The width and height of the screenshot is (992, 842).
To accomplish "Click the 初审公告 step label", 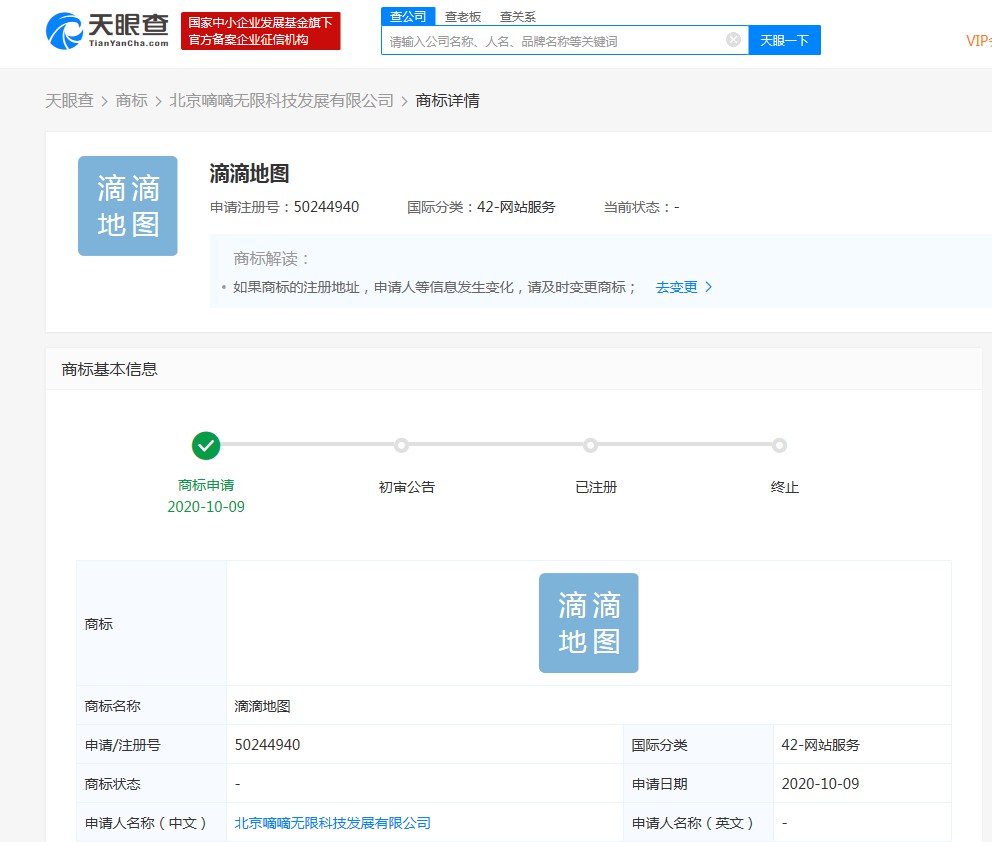I will [407, 487].
